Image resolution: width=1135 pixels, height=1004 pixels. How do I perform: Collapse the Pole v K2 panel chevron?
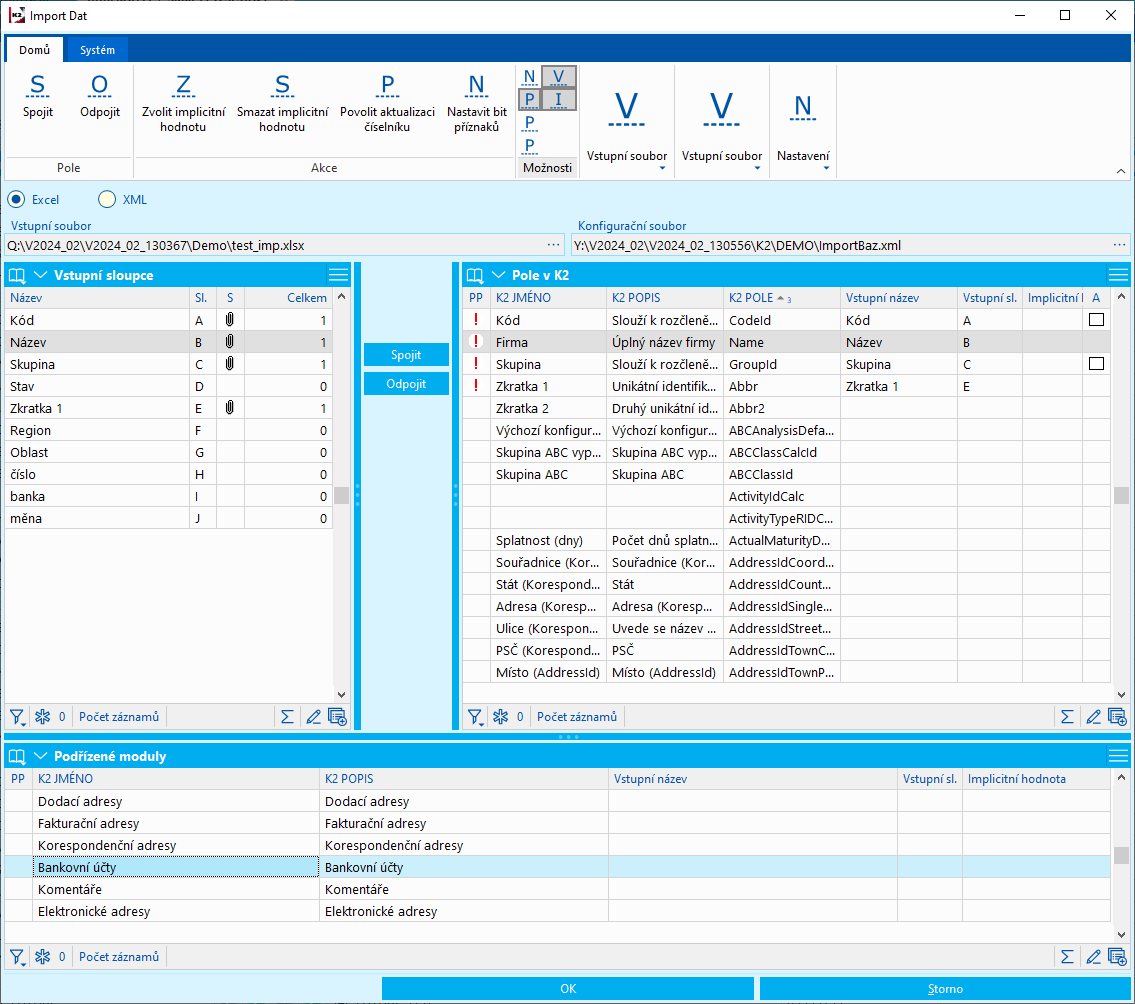(x=497, y=275)
